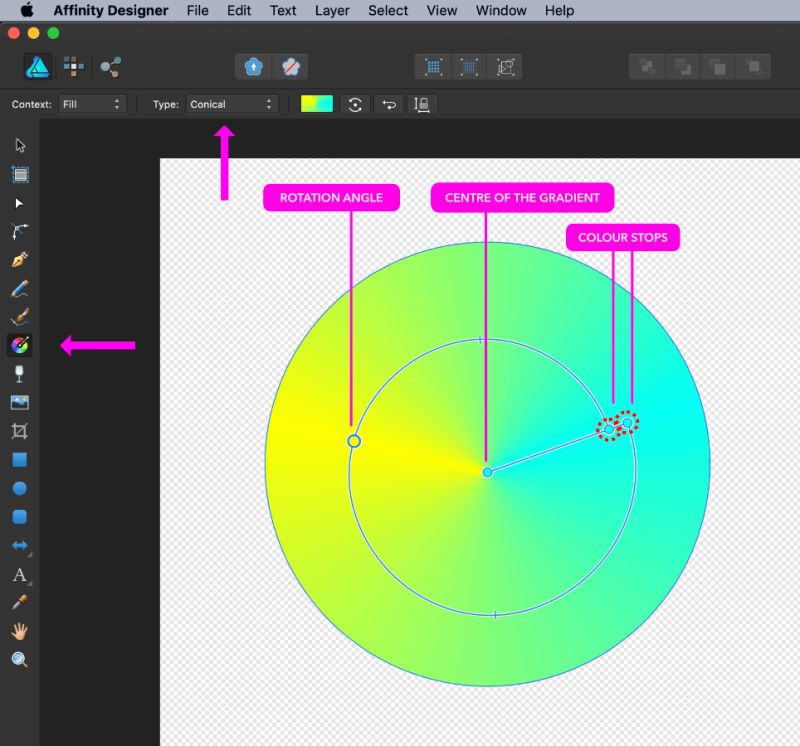Select the Colour Picker tool
The height and width of the screenshot is (746, 800).
20,600
